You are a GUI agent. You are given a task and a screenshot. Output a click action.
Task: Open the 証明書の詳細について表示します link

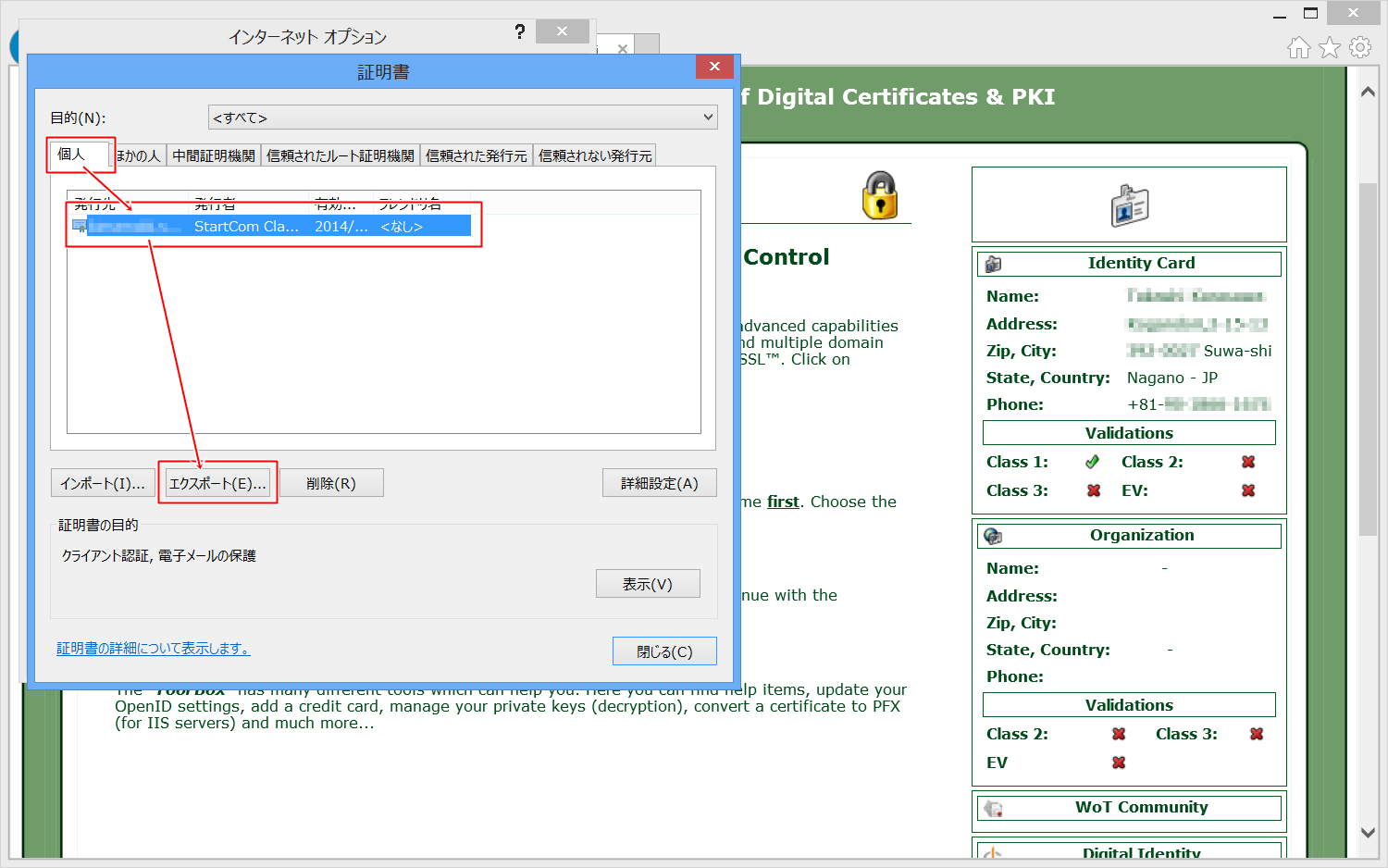[x=153, y=649]
